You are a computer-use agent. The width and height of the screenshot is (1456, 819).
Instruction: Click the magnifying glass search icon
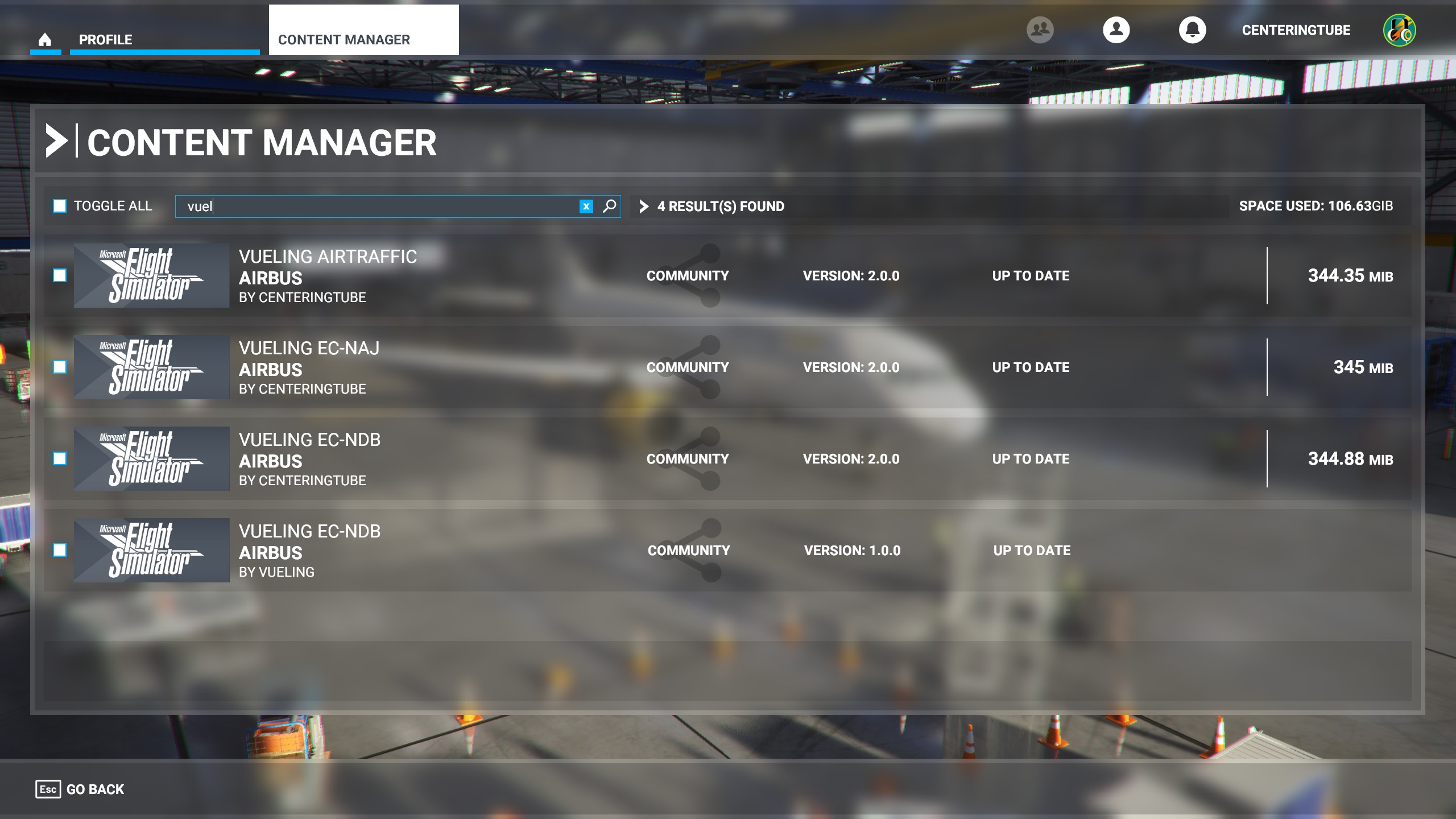(x=609, y=206)
